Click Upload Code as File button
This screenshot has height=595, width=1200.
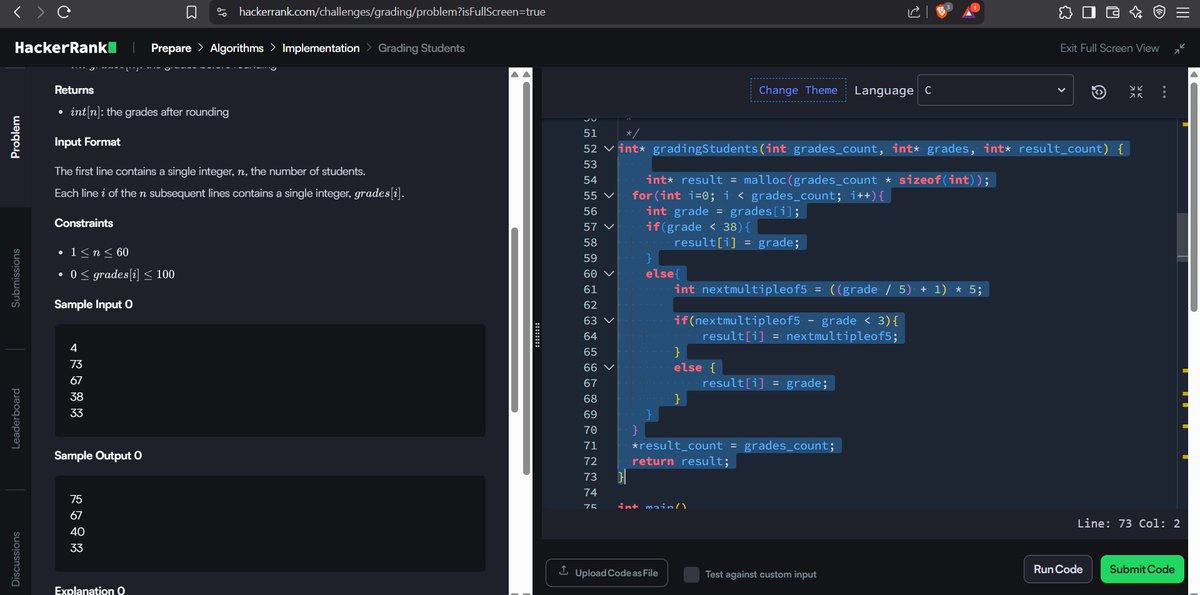click(607, 573)
